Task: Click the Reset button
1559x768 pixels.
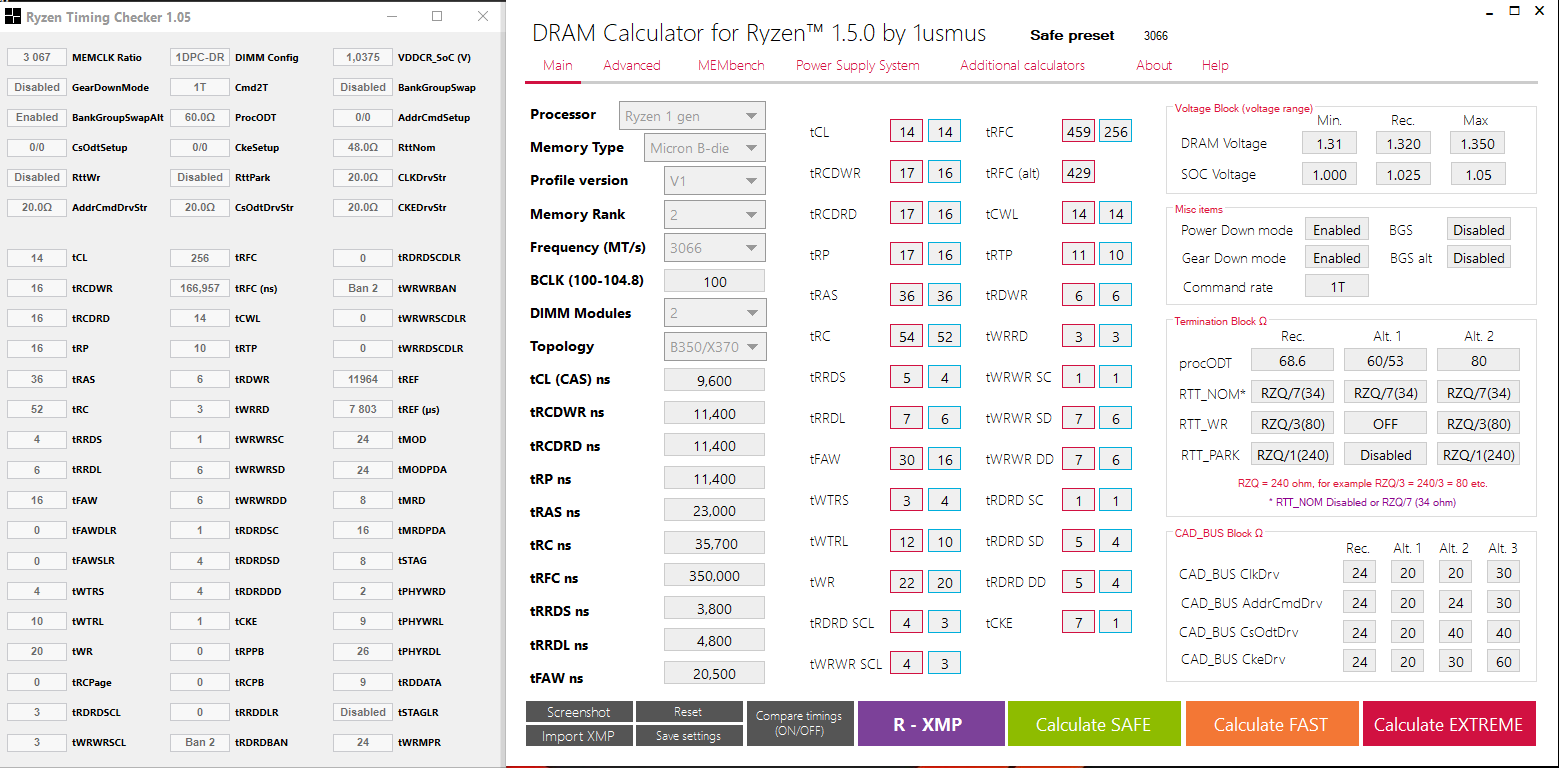Action: pos(688,712)
